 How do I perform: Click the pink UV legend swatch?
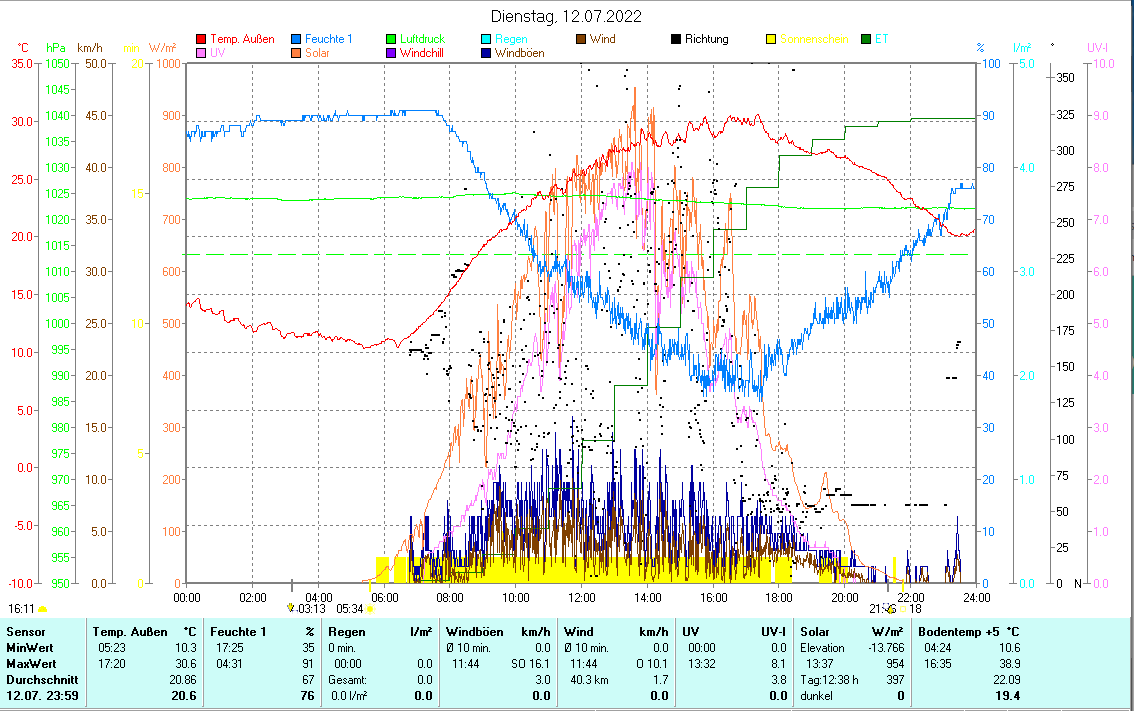click(x=202, y=53)
